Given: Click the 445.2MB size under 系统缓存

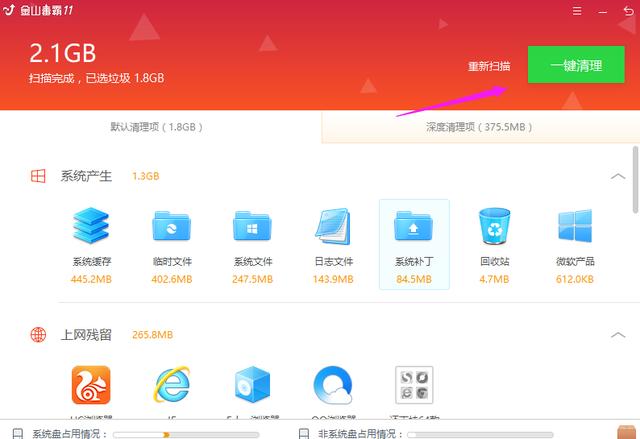Looking at the screenshot, I should (91, 279).
